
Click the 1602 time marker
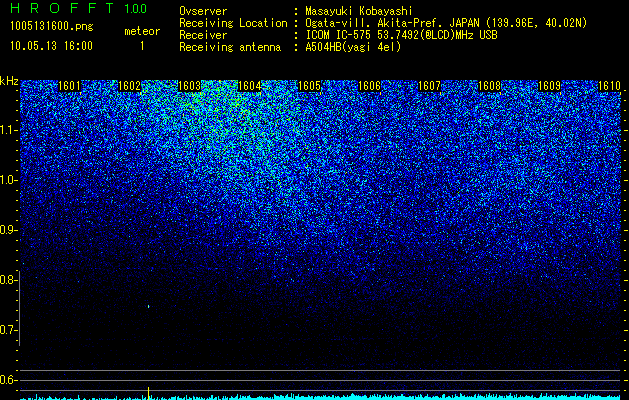(x=130, y=86)
